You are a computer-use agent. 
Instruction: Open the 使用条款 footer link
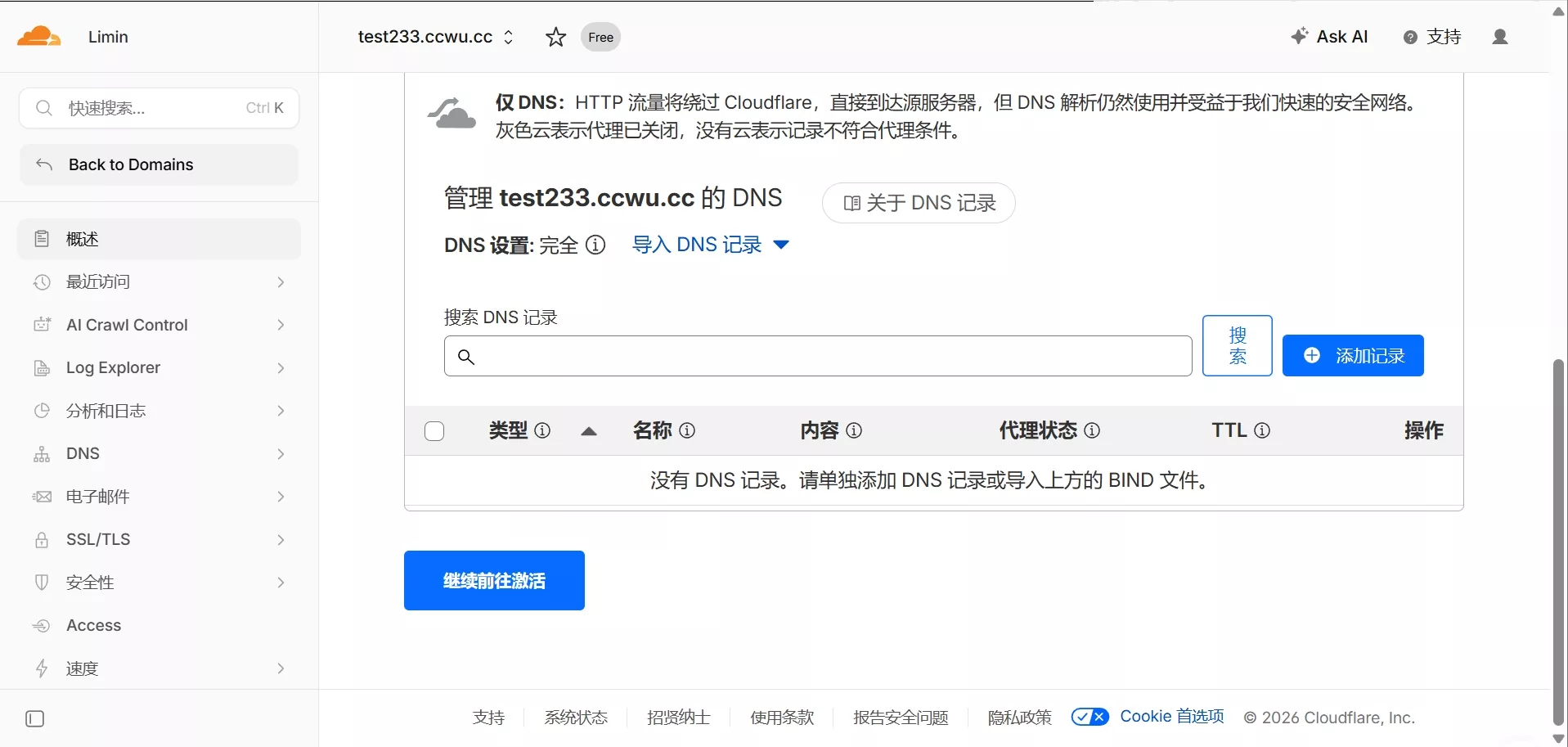(782, 718)
